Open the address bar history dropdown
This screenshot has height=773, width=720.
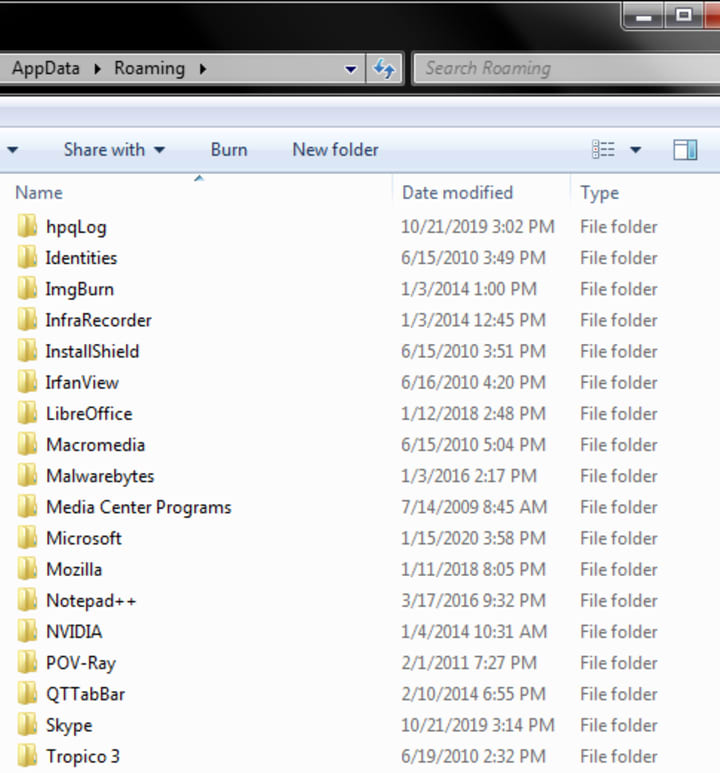[351, 69]
